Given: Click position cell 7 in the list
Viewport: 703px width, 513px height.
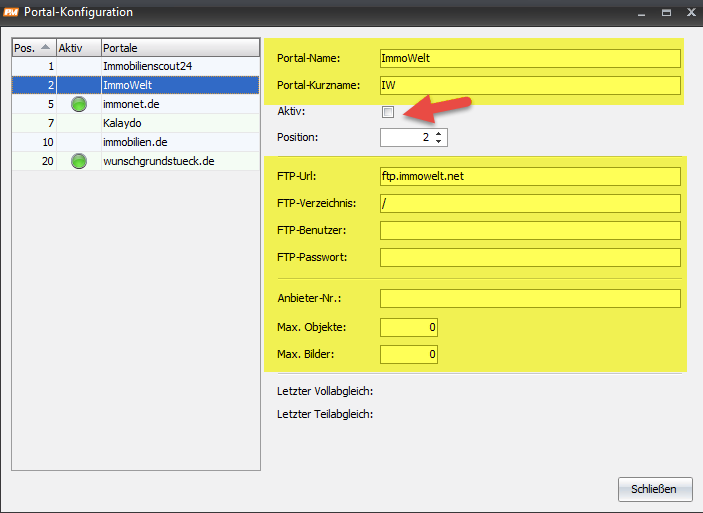Looking at the screenshot, I should point(34,123).
